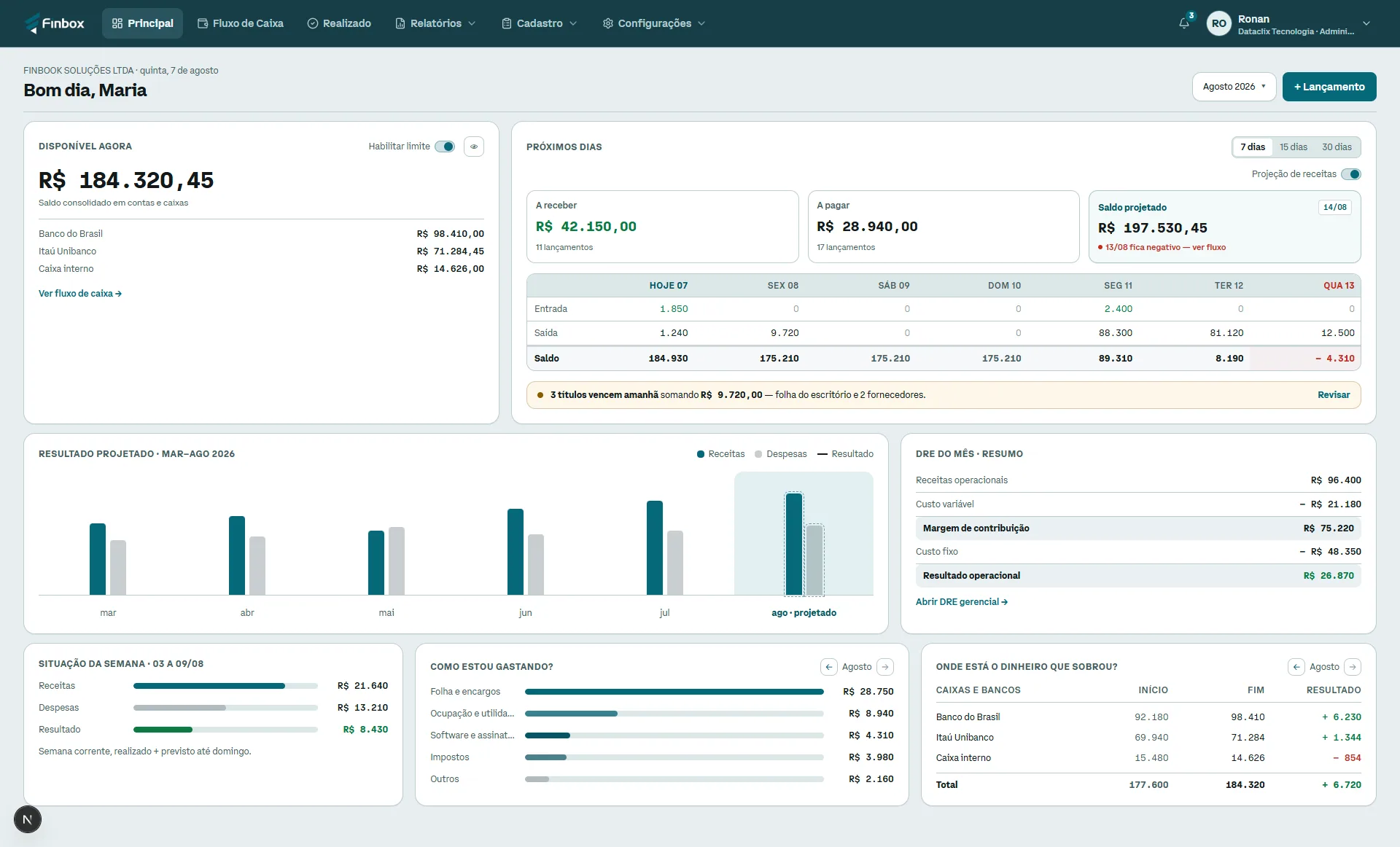Click the Configurações gear icon

(608, 23)
